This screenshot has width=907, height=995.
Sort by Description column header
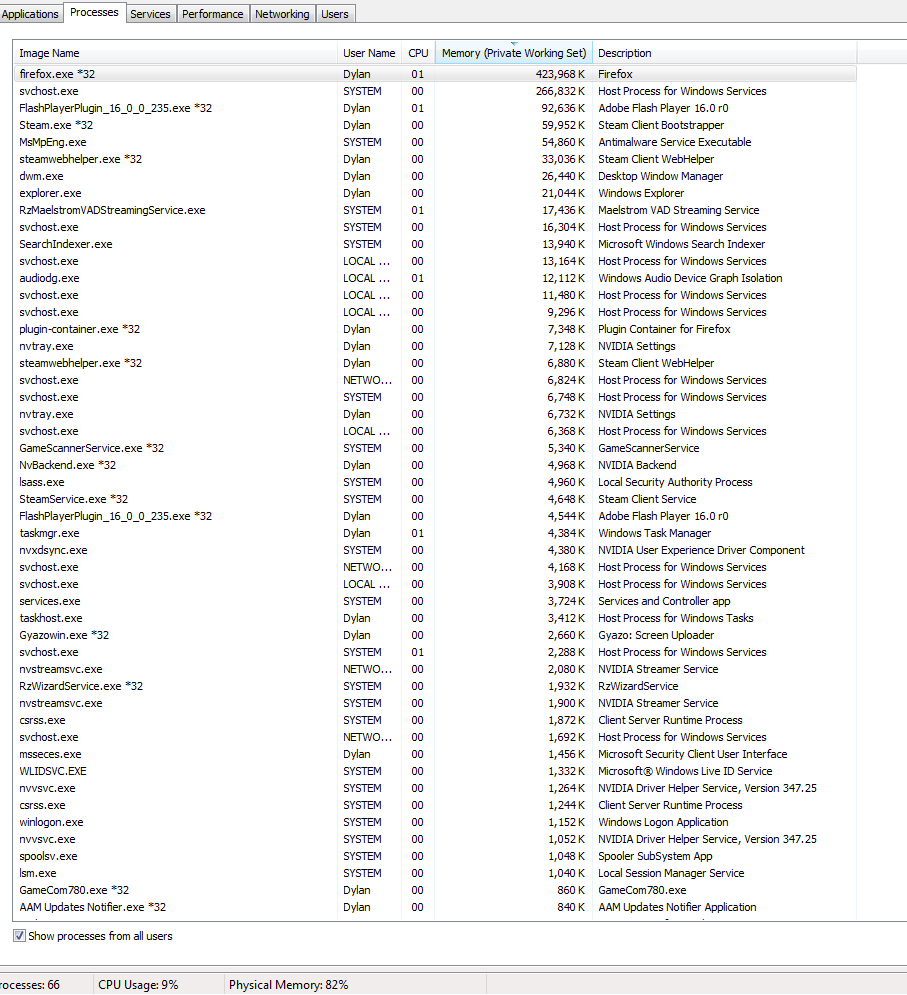(724, 53)
